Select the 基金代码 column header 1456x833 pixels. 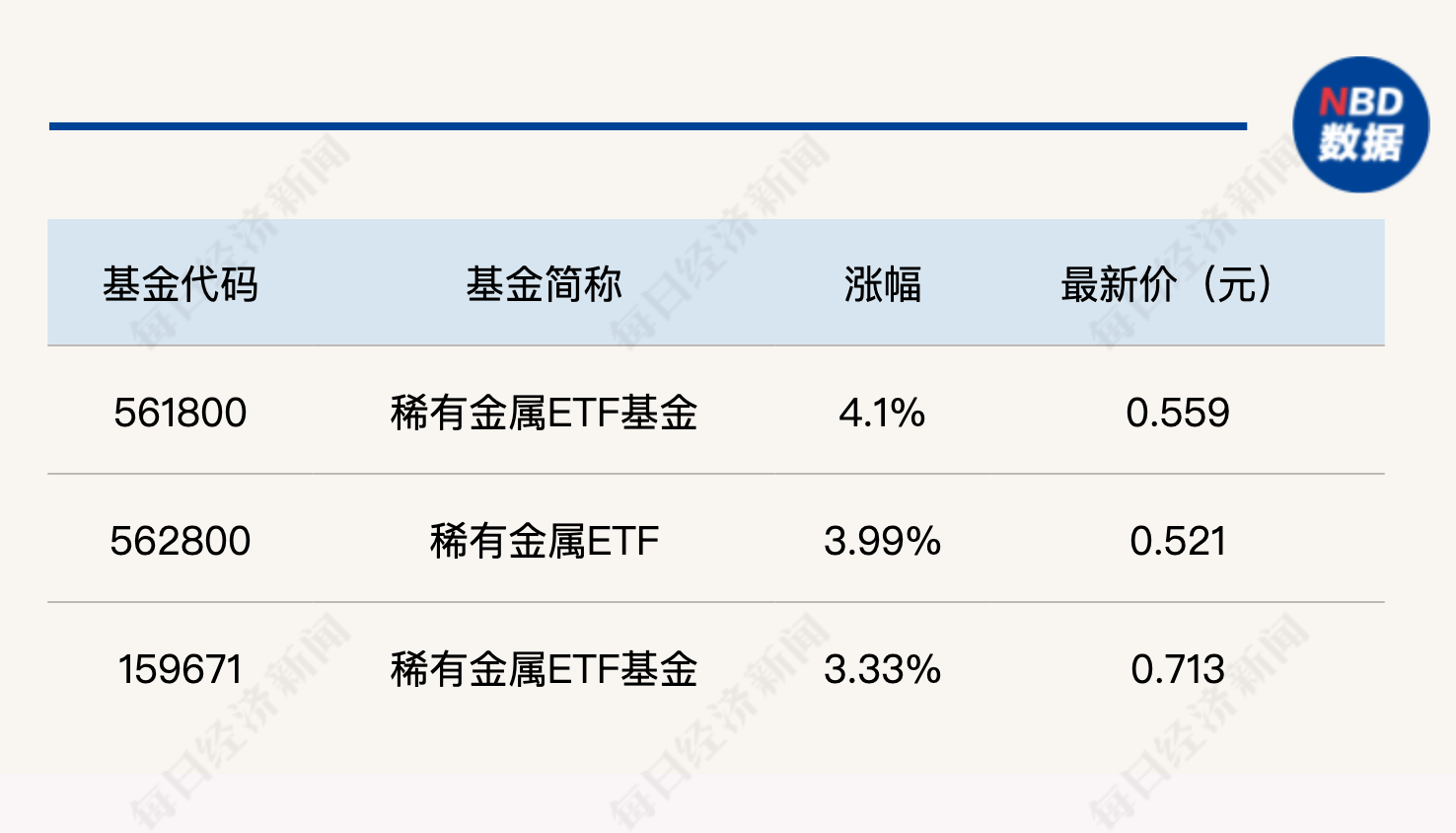coord(181,284)
